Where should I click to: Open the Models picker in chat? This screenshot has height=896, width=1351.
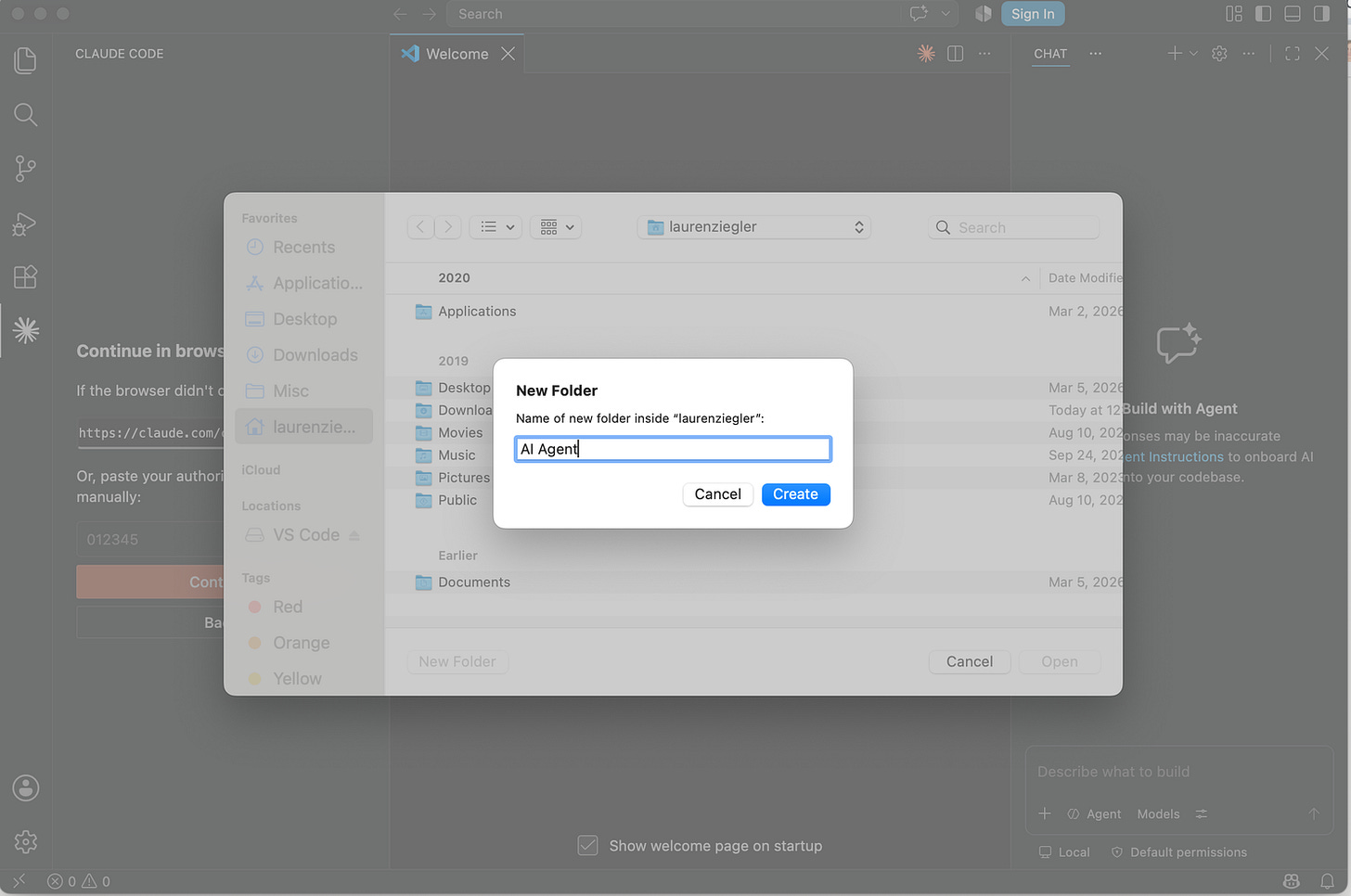point(1159,813)
